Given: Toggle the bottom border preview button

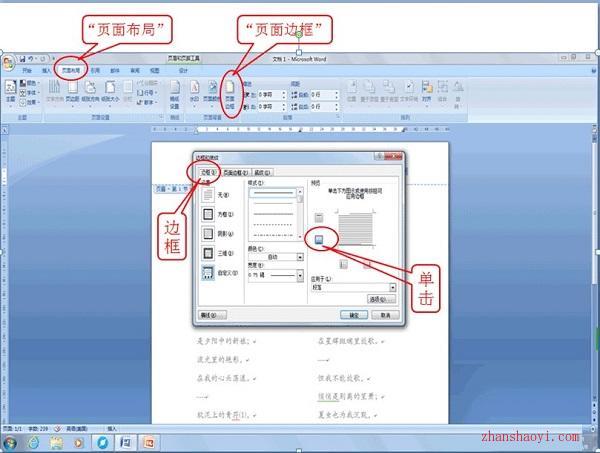Looking at the screenshot, I should tap(319, 240).
